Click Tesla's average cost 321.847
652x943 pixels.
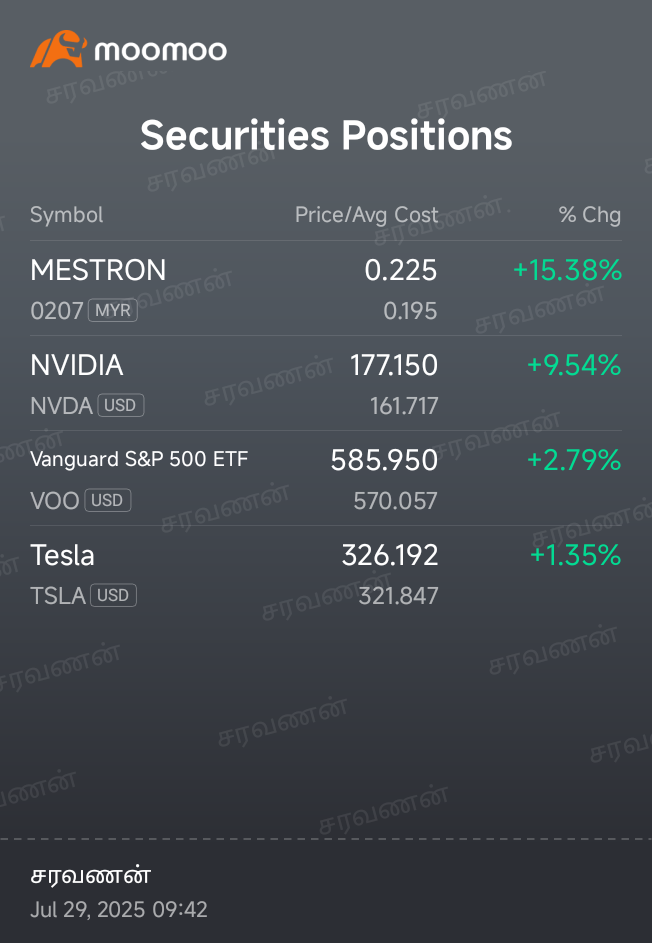pyautogui.click(x=398, y=596)
